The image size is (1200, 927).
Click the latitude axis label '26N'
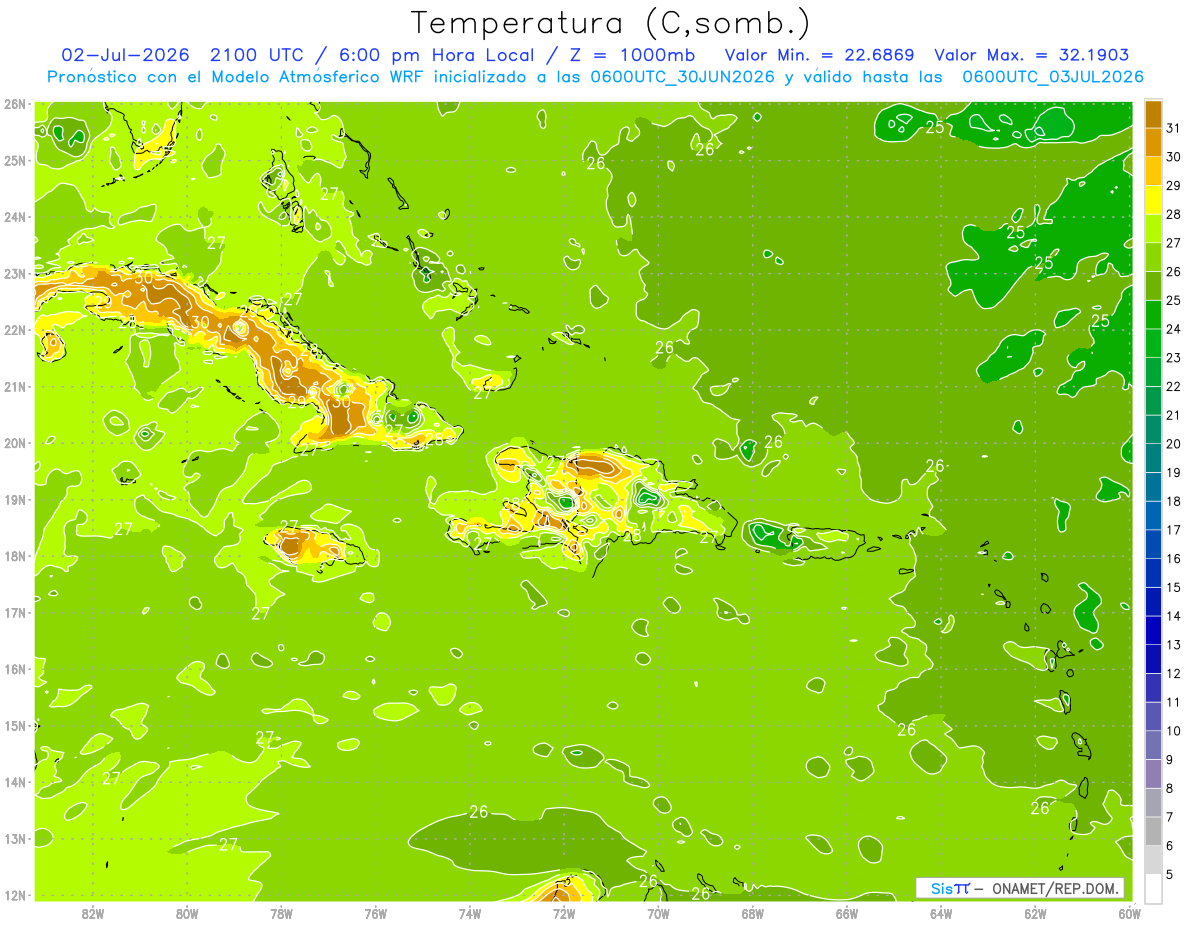[15, 104]
